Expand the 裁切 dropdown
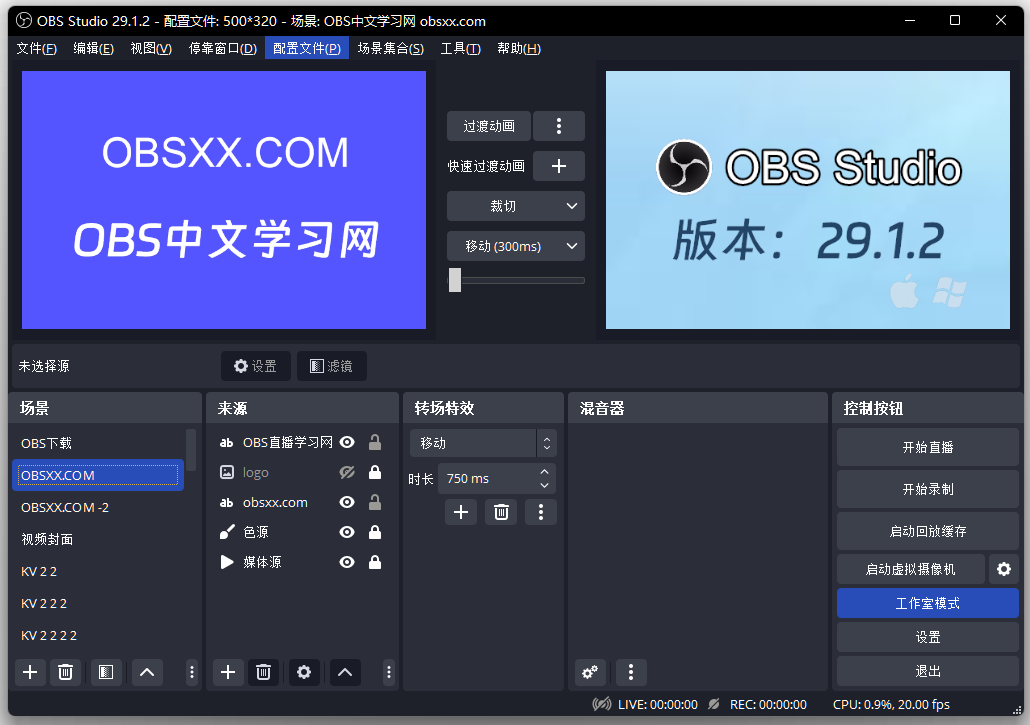The width and height of the screenshot is (1030, 725). [516, 206]
